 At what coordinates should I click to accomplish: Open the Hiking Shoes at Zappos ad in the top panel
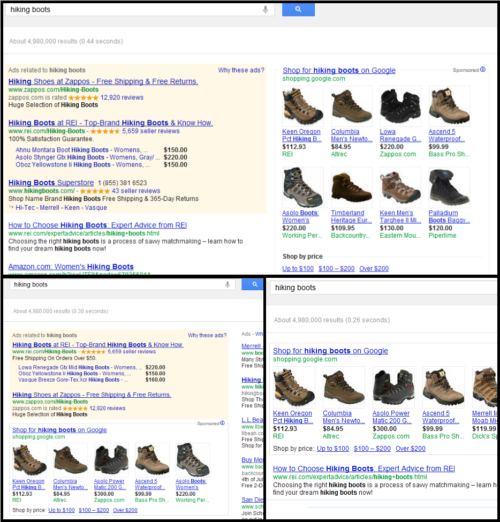click(103, 81)
